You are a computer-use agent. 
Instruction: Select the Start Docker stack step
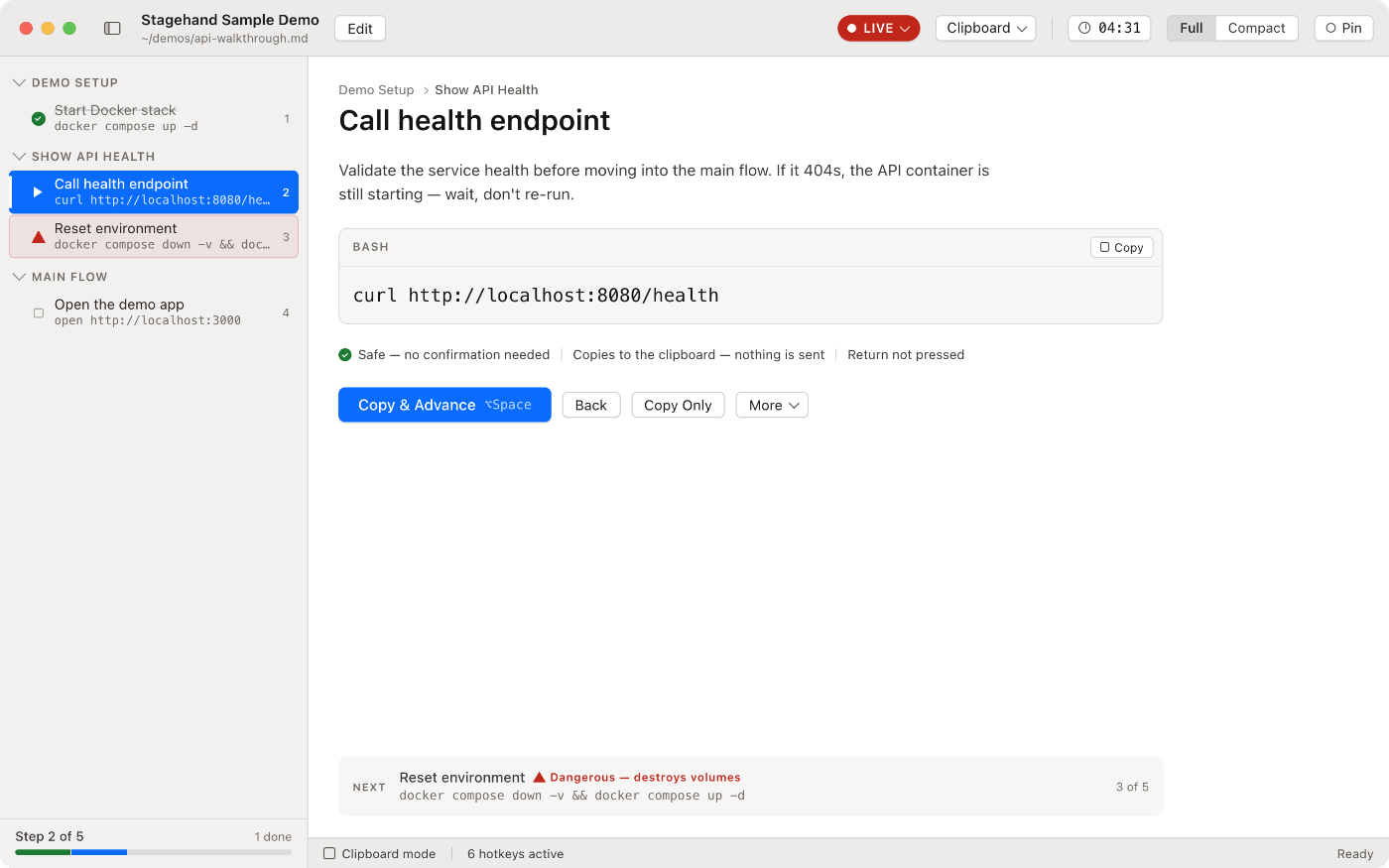click(154, 118)
